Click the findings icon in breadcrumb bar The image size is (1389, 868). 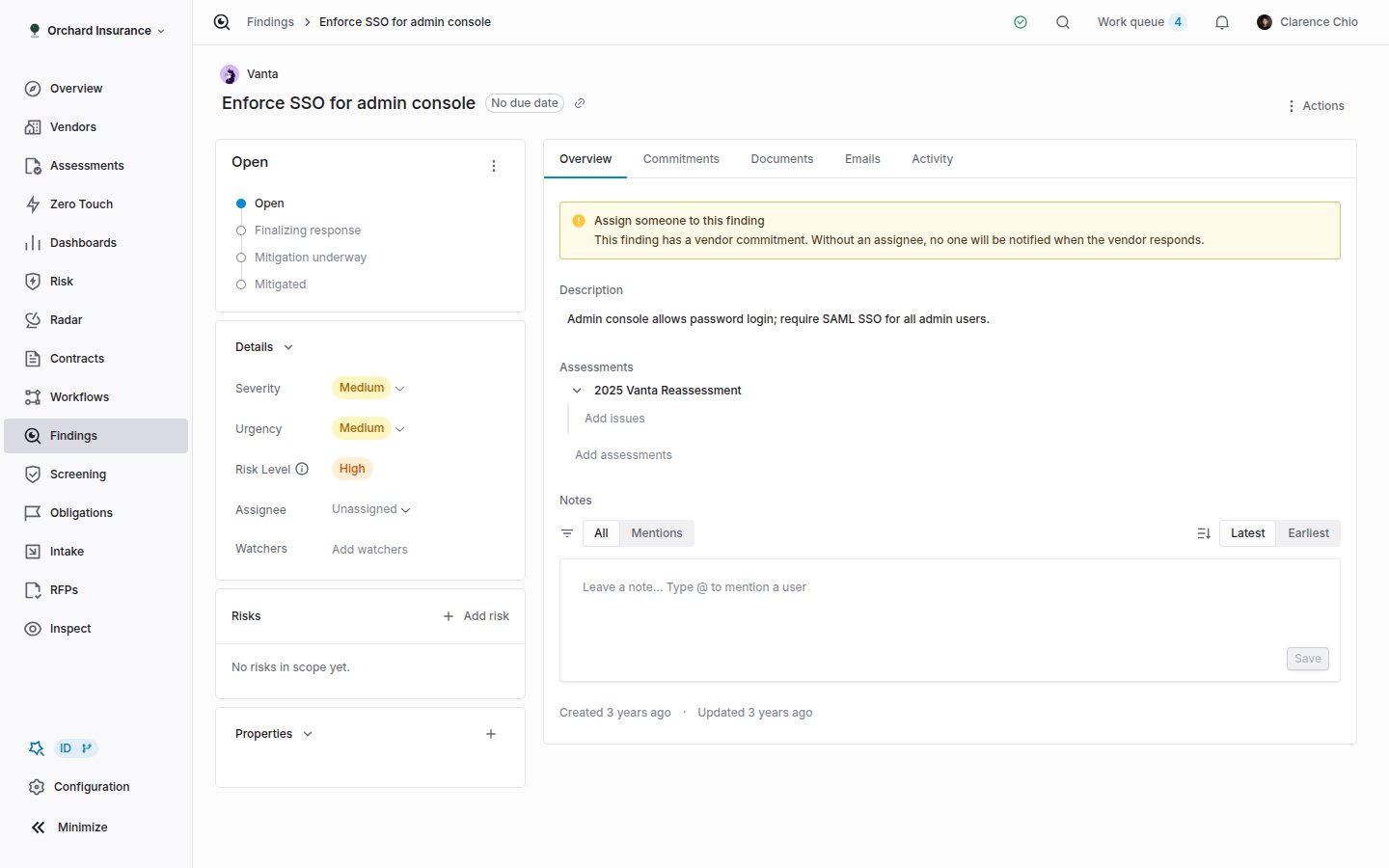click(222, 22)
